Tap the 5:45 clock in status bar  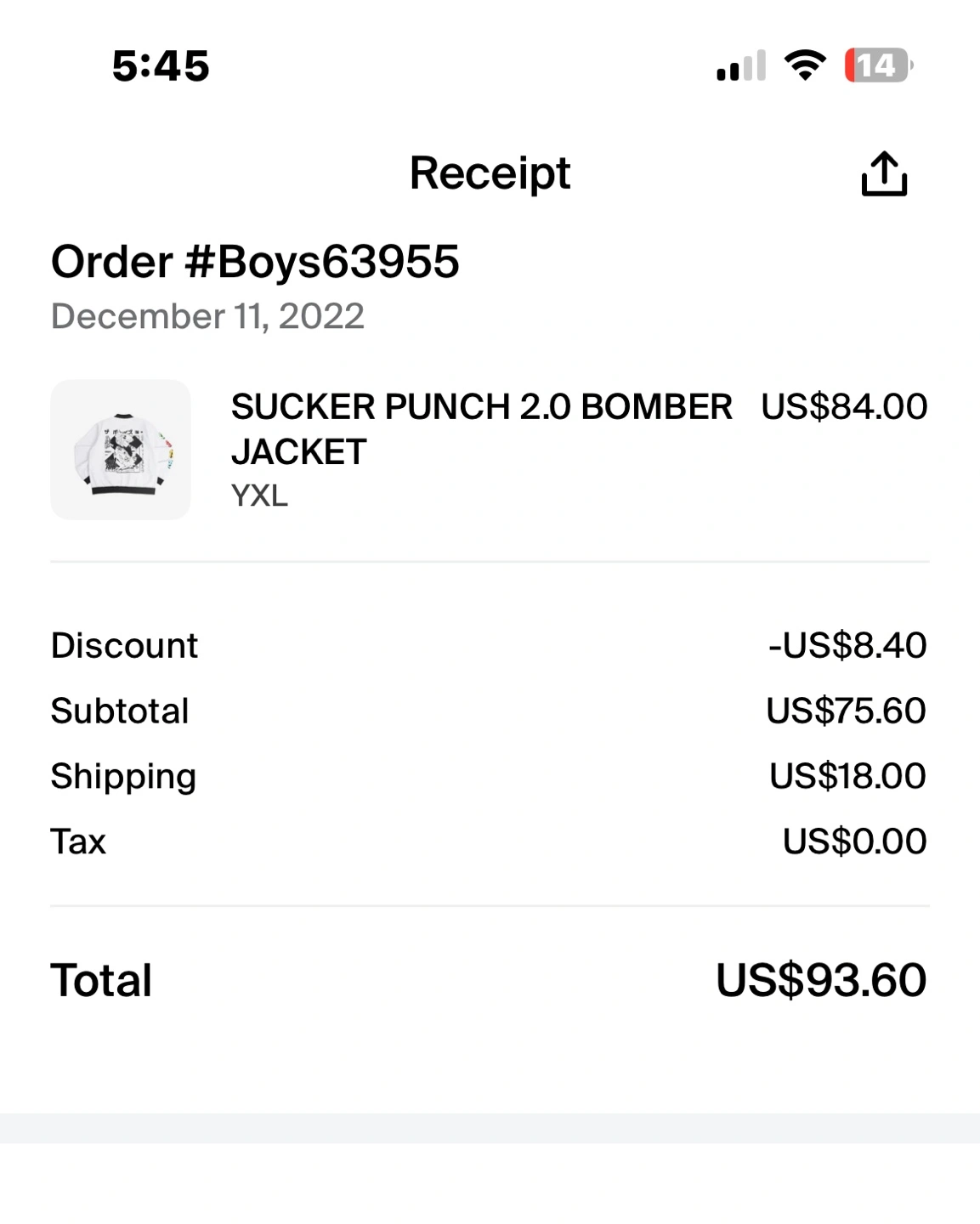[161, 65]
